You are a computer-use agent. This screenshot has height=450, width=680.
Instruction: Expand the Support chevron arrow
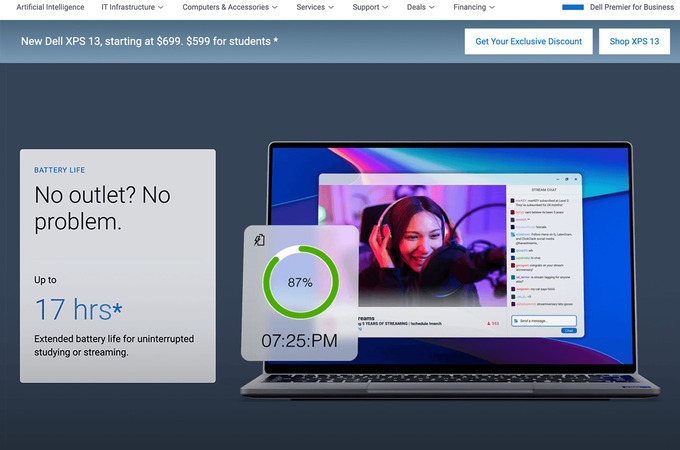385,7
